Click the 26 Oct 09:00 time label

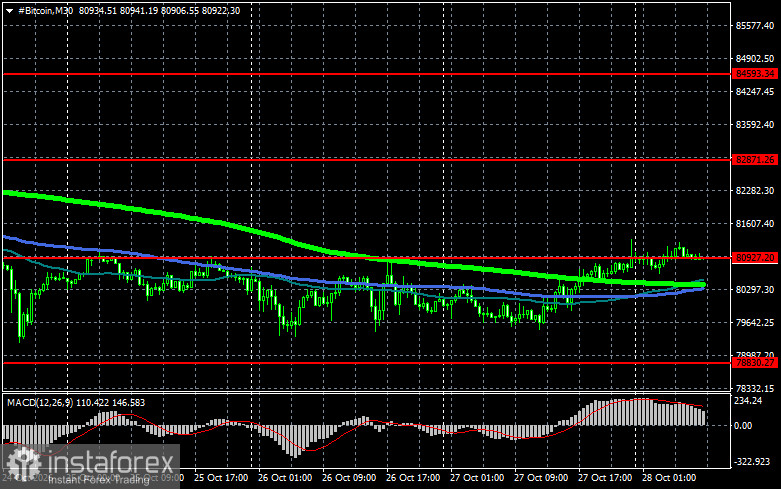(x=349, y=478)
